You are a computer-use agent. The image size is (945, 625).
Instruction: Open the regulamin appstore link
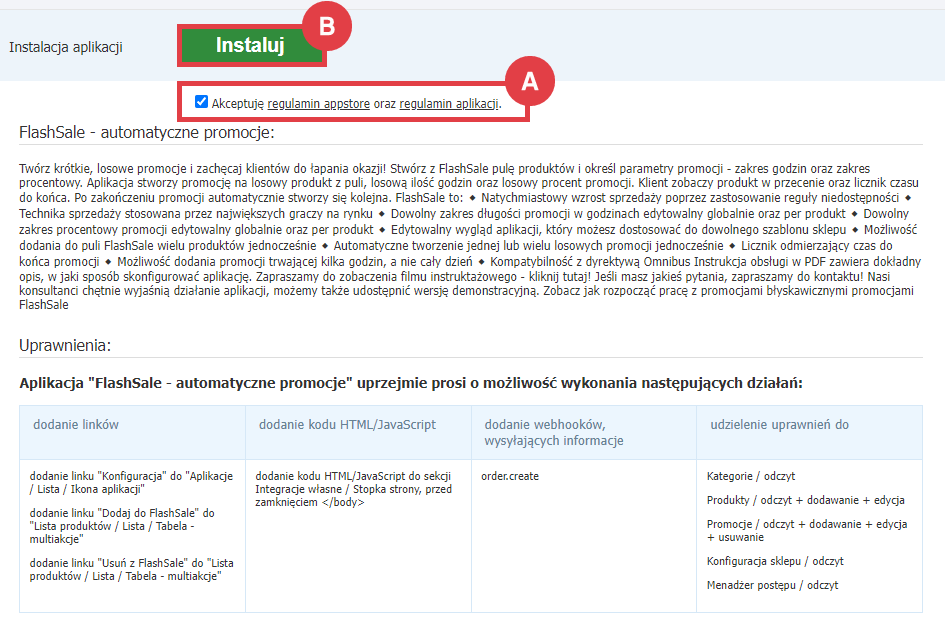pyautogui.click(x=319, y=103)
